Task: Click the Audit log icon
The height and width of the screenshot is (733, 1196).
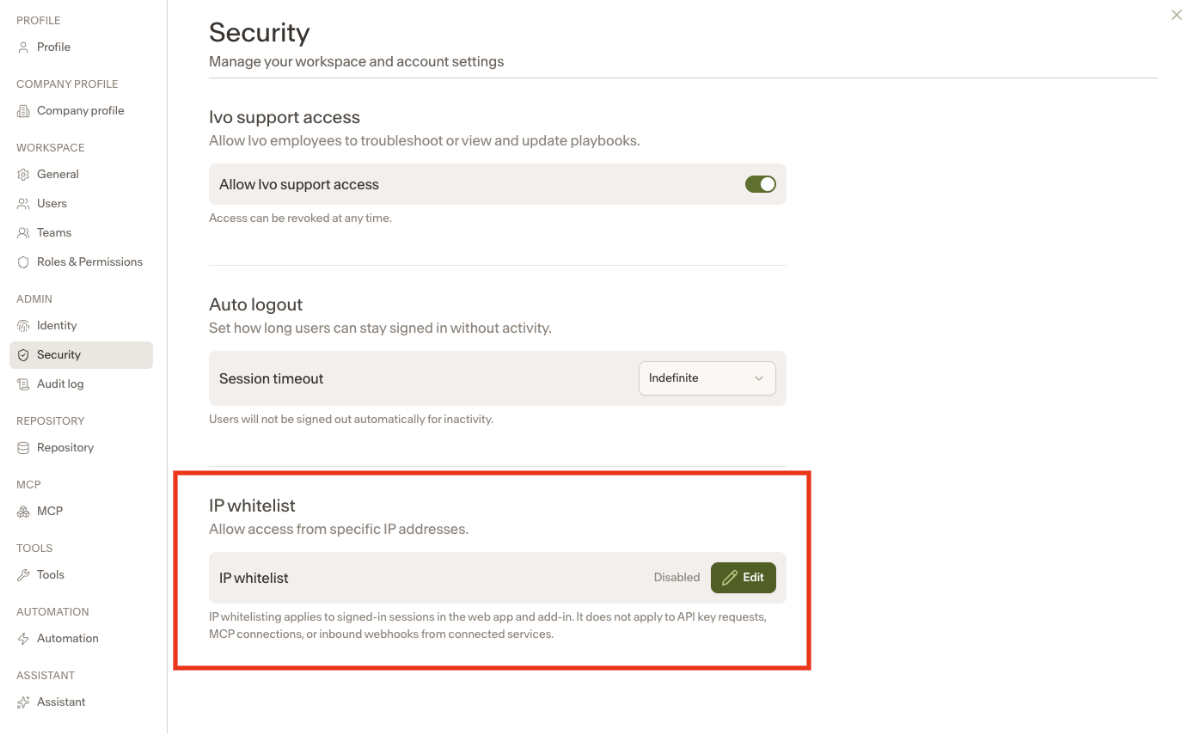Action: coord(24,384)
